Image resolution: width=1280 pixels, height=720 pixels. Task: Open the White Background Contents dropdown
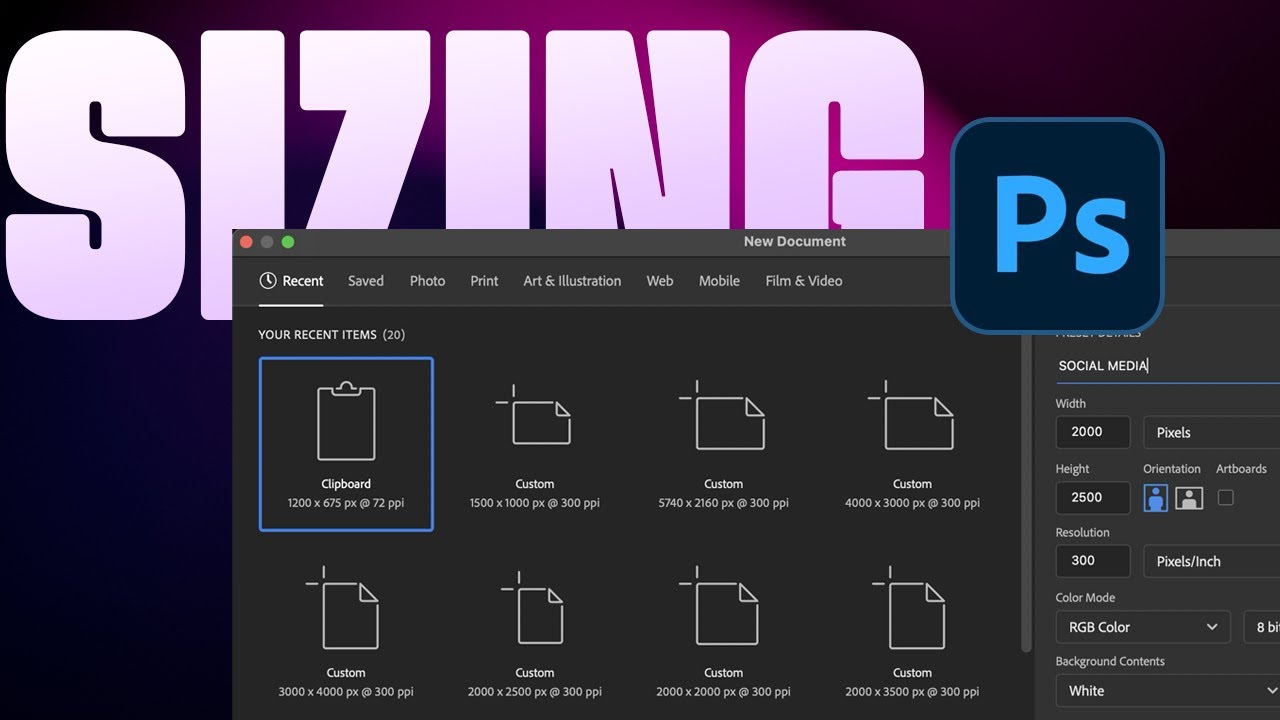[x=1168, y=691]
